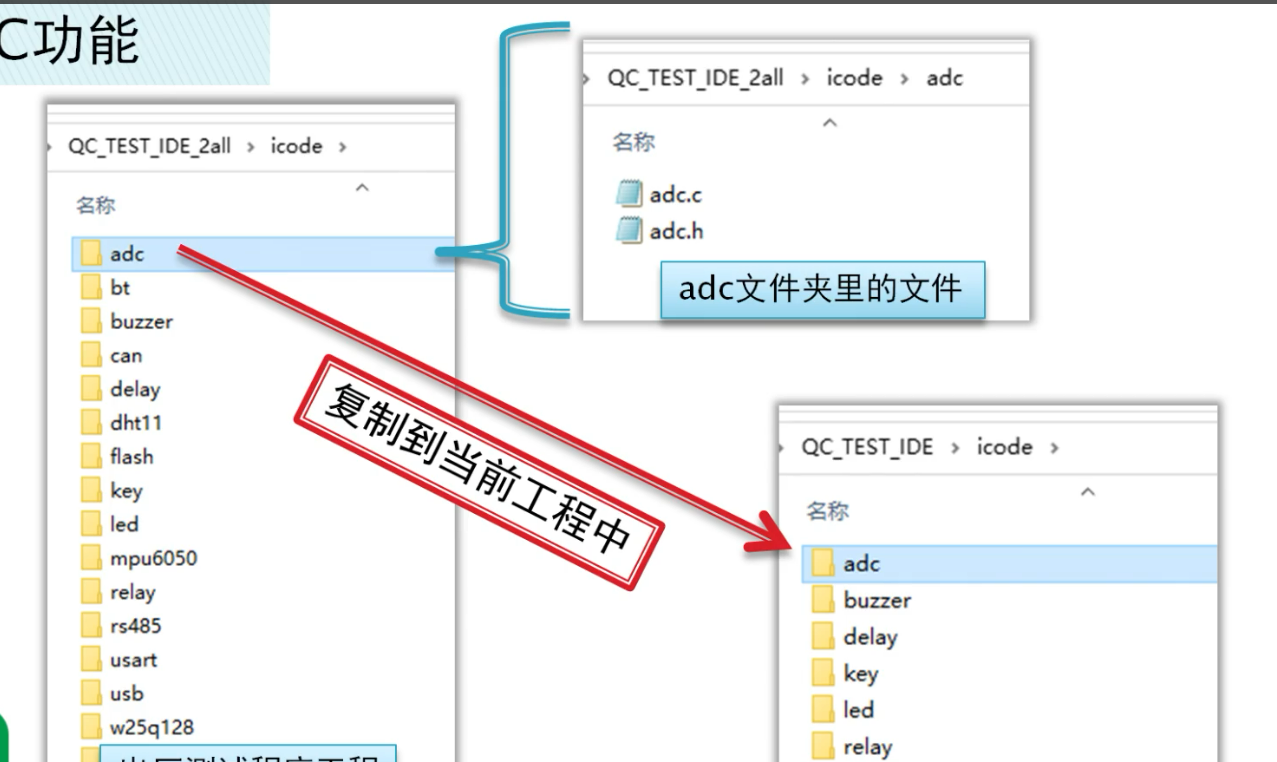Screen dimensions: 1277x762
Task: Select the adc.c file icon
Action: tap(628, 192)
